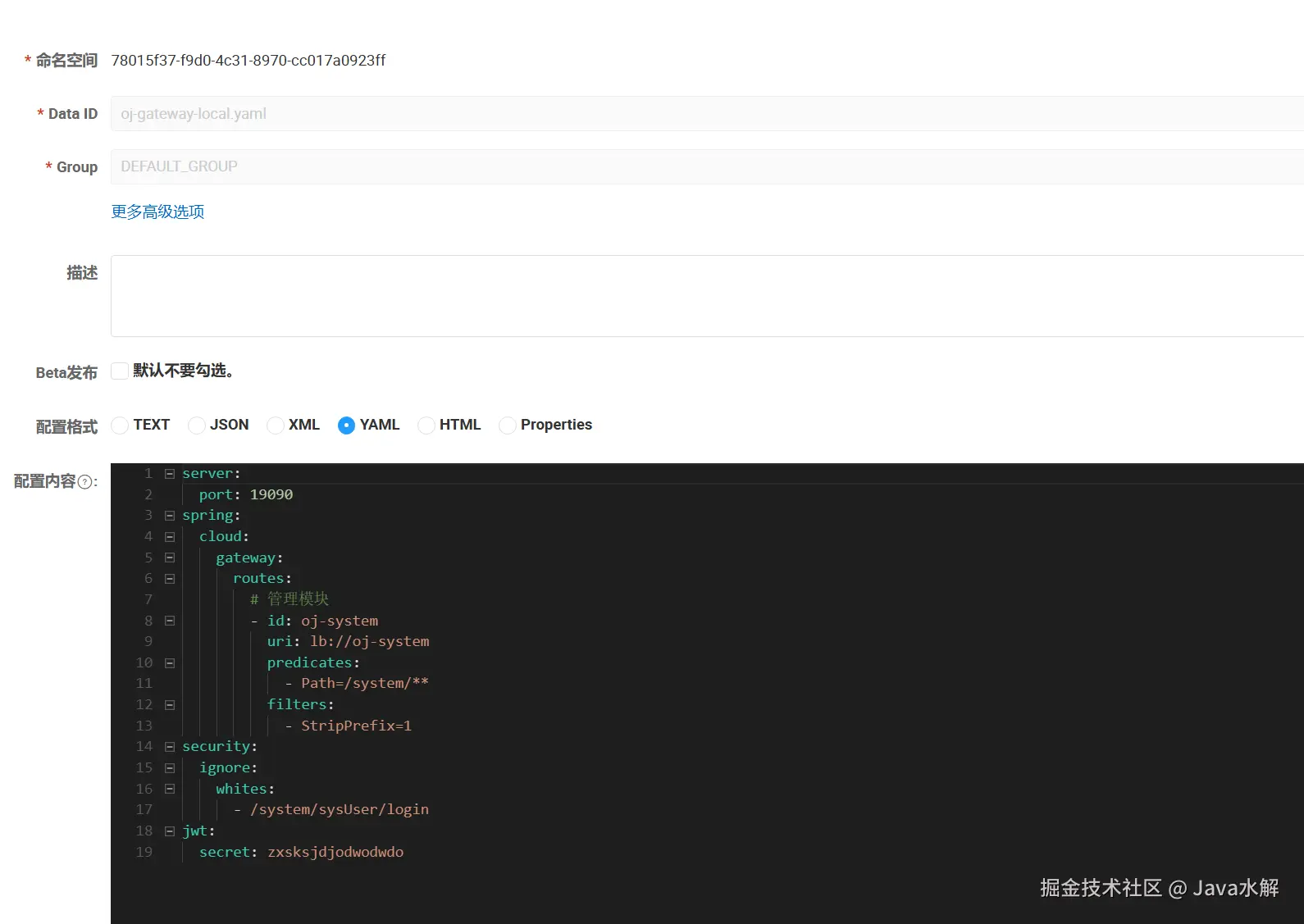Click line number 7 in the gutter

pyautogui.click(x=148, y=599)
